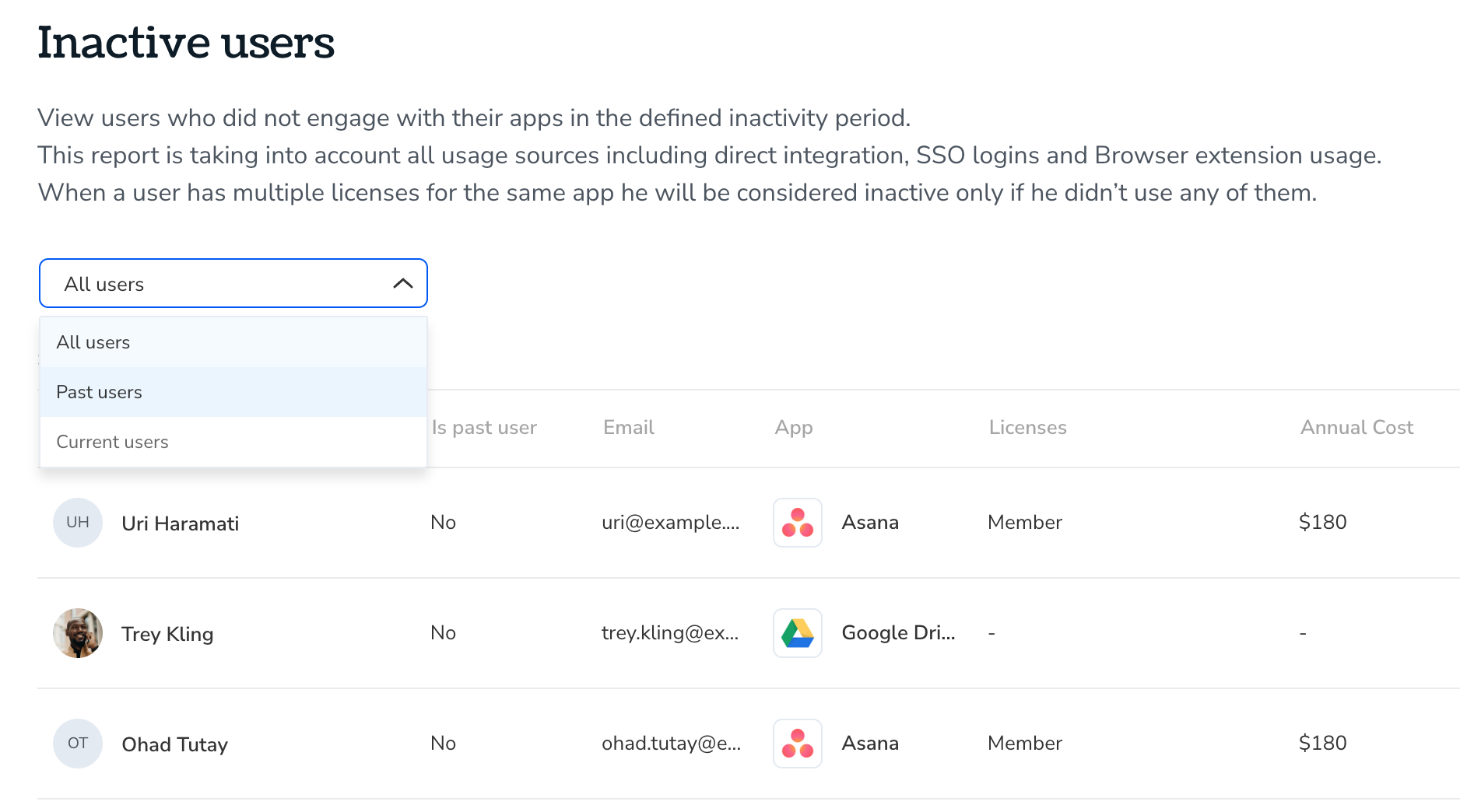Image resolution: width=1460 pixels, height=812 pixels.
Task: Click the email ohad.tutay@e...
Action: pos(671,744)
